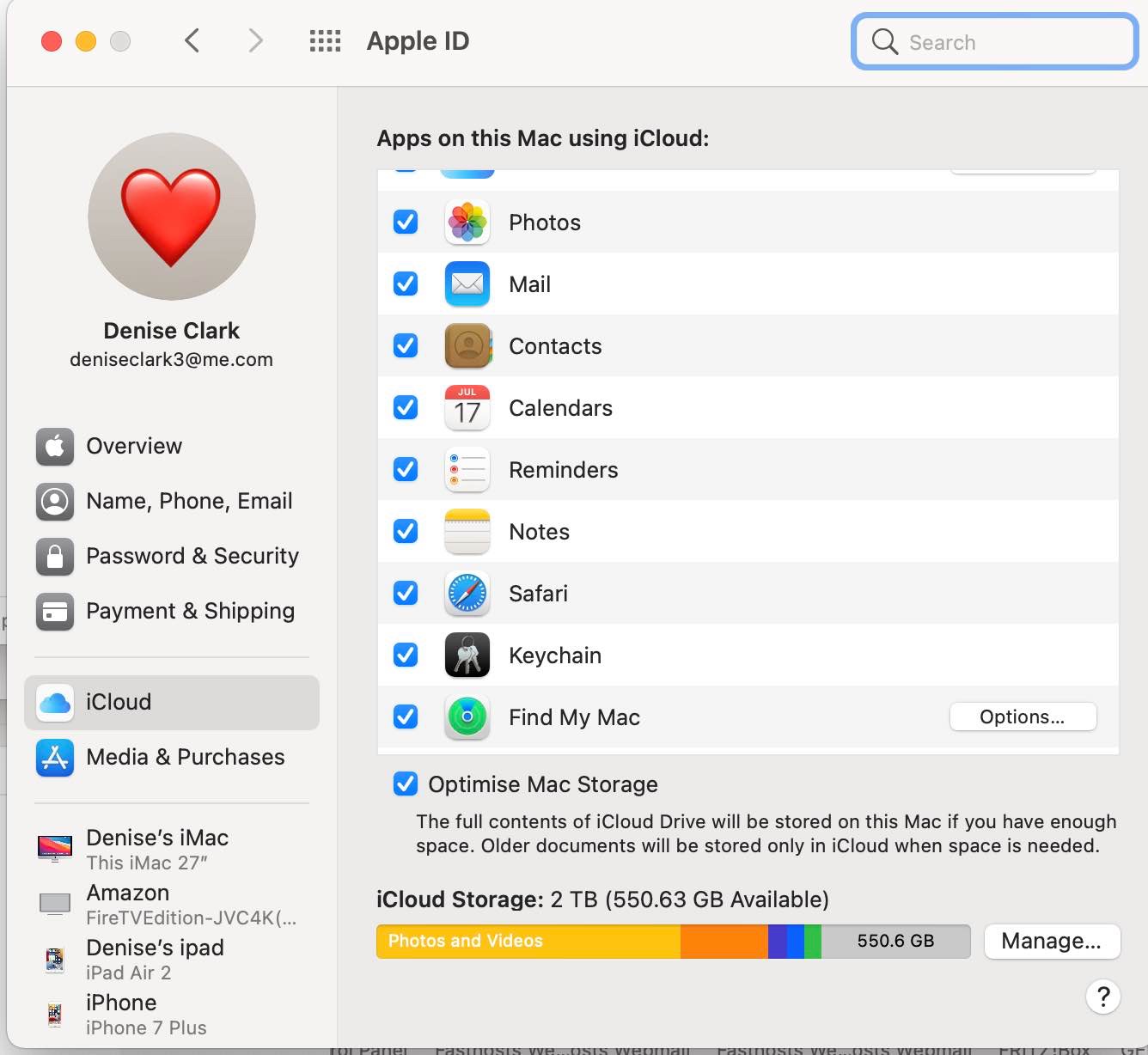
Task: Click the Safari compass icon
Action: point(467,594)
